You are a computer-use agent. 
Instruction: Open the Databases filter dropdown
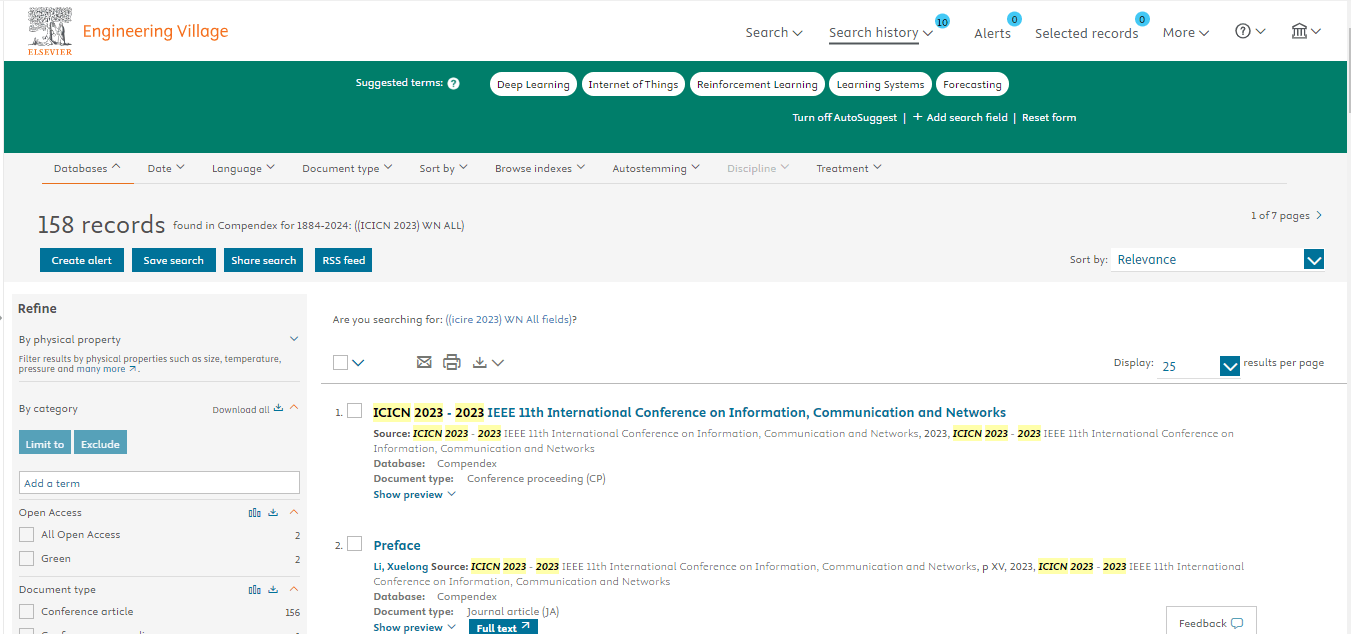[x=87, y=168]
